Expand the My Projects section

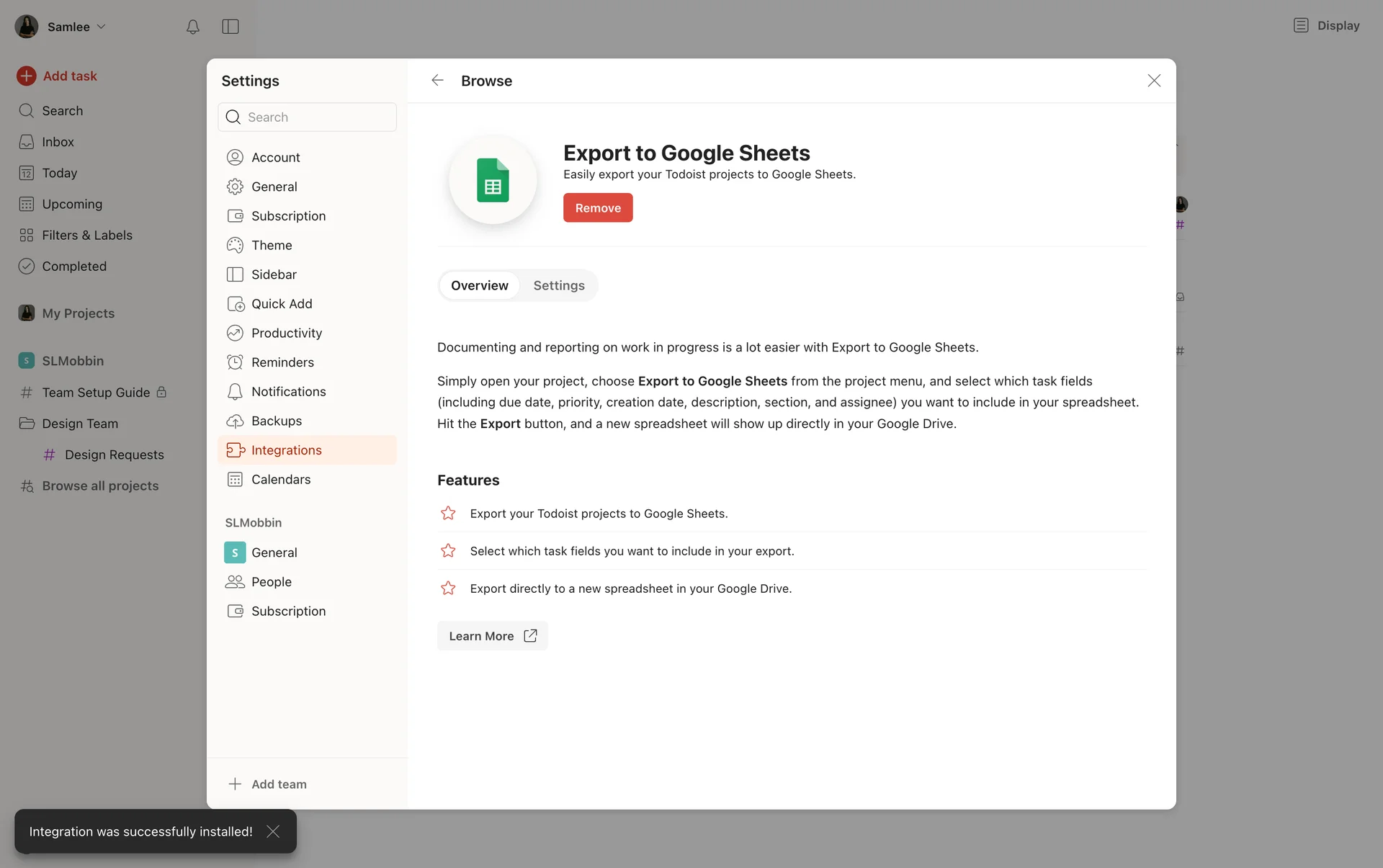(x=78, y=313)
